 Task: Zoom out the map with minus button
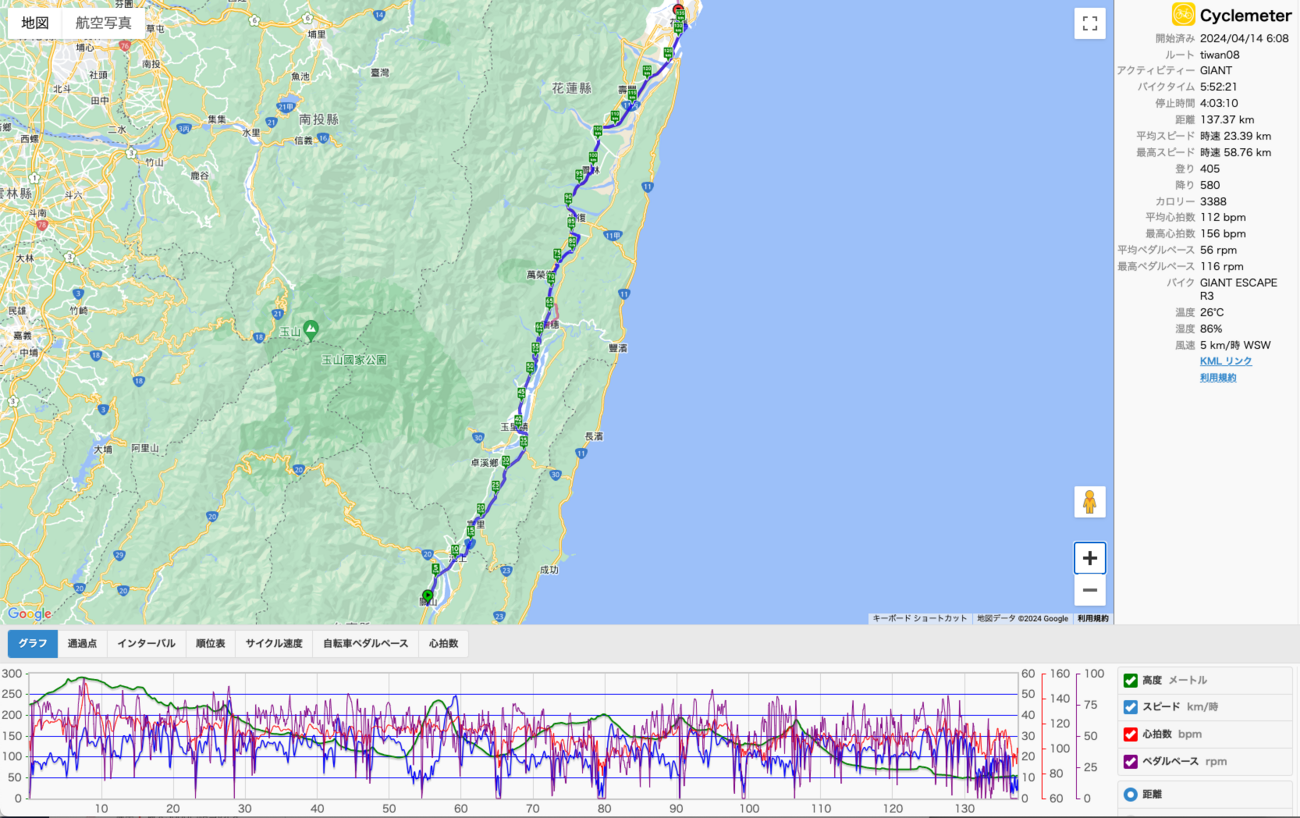(1090, 590)
